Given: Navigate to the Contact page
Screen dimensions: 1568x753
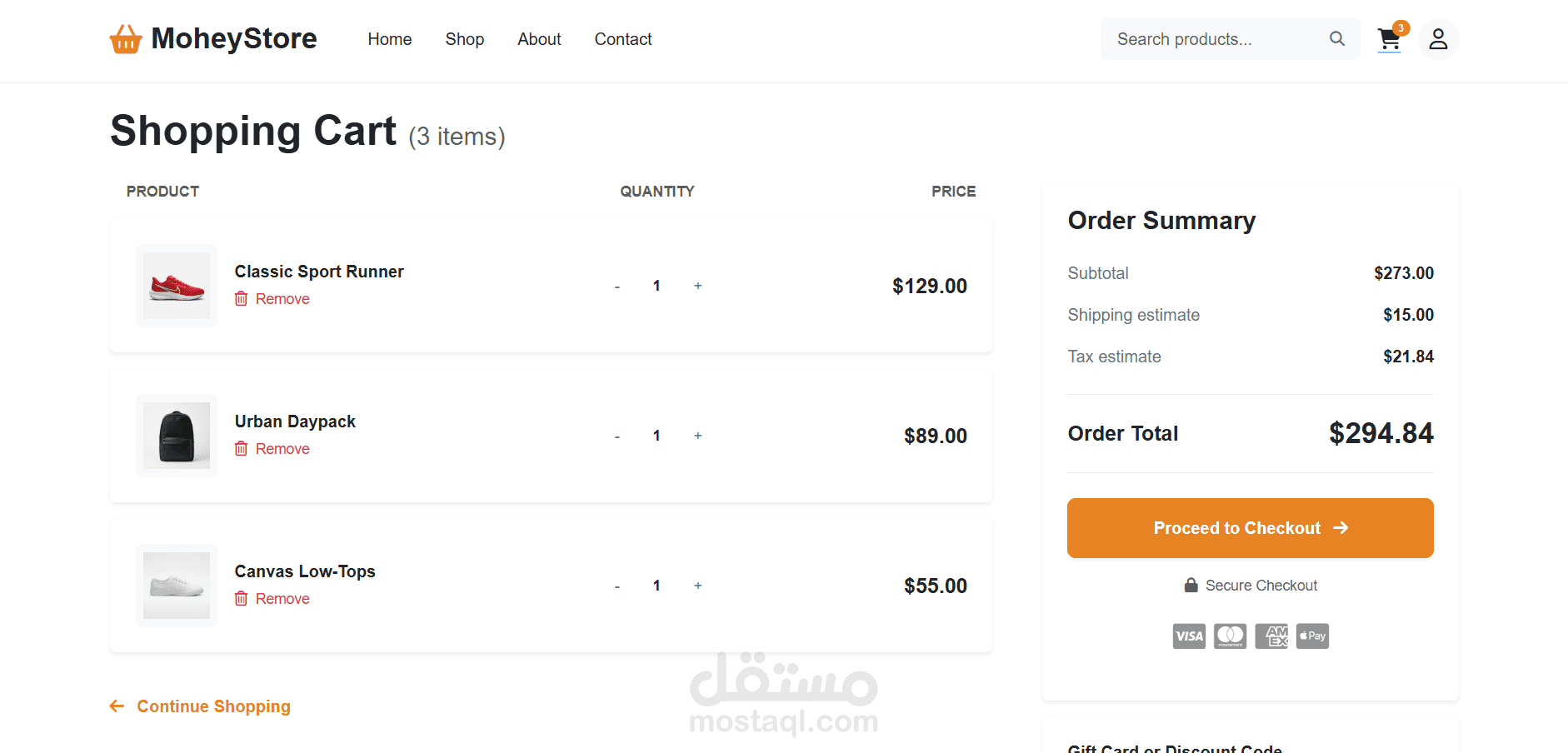Looking at the screenshot, I should point(623,39).
